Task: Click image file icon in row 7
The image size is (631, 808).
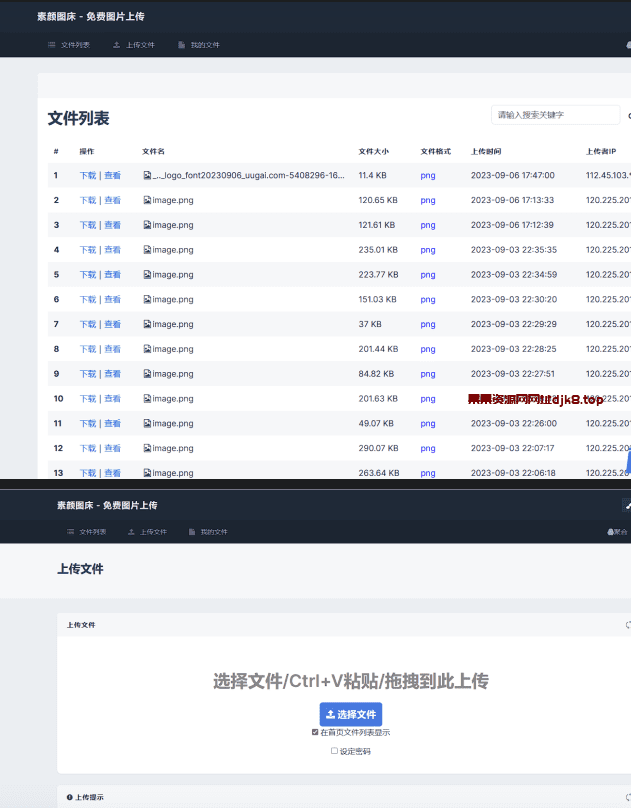Action: pos(147,324)
